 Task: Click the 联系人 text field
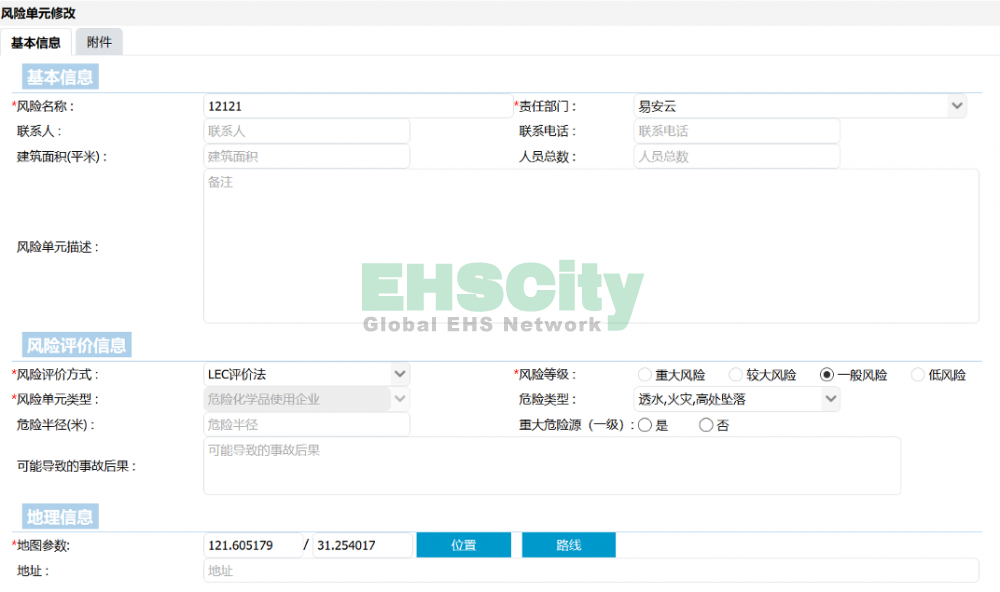(306, 131)
